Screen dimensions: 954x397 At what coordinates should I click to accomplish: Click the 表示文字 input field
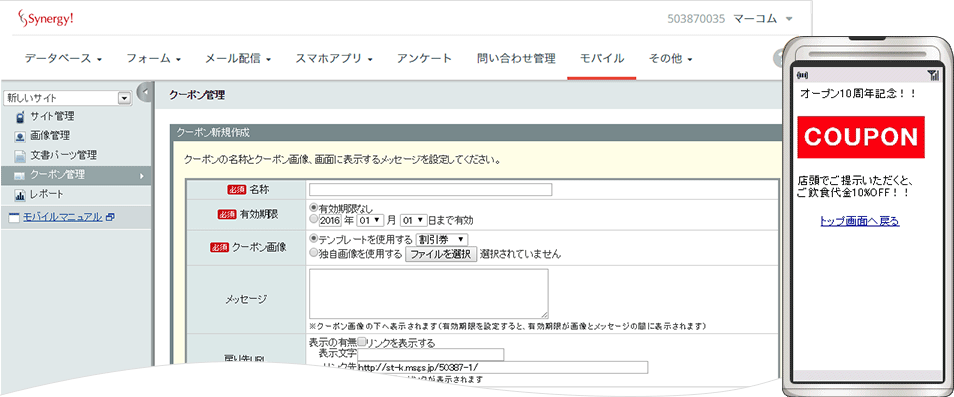point(431,354)
